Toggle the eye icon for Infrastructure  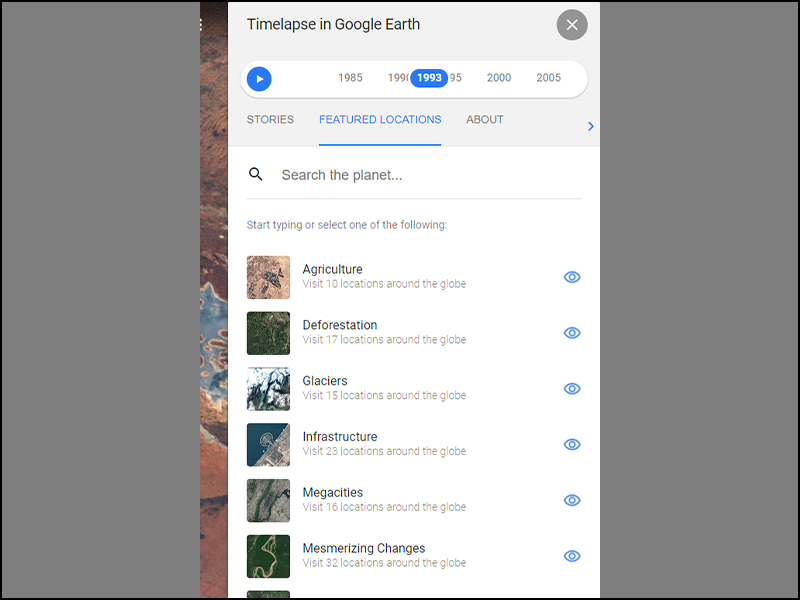pos(572,444)
